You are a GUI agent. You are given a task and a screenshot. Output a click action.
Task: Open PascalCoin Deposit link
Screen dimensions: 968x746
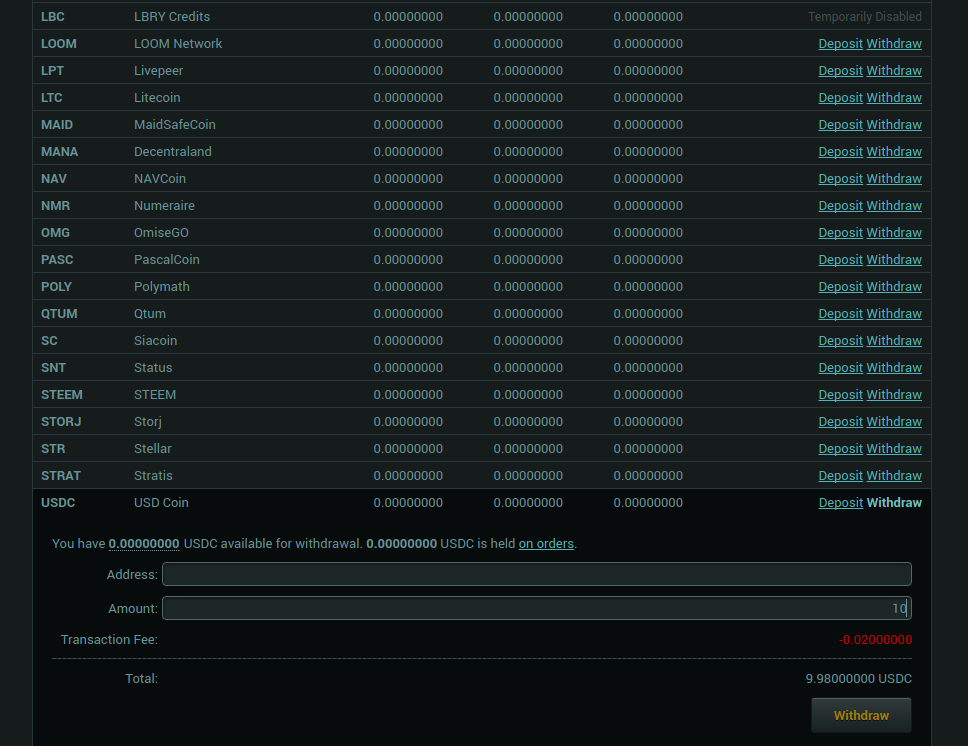840,260
